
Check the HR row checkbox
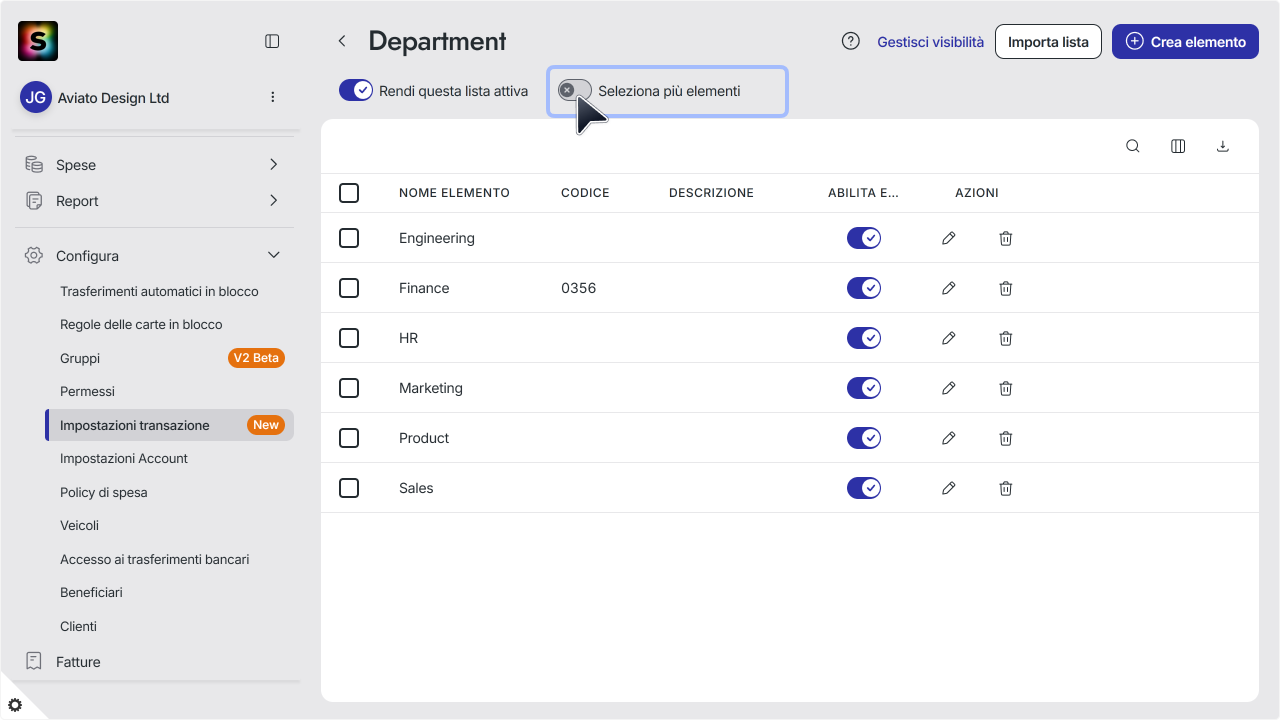coord(349,338)
